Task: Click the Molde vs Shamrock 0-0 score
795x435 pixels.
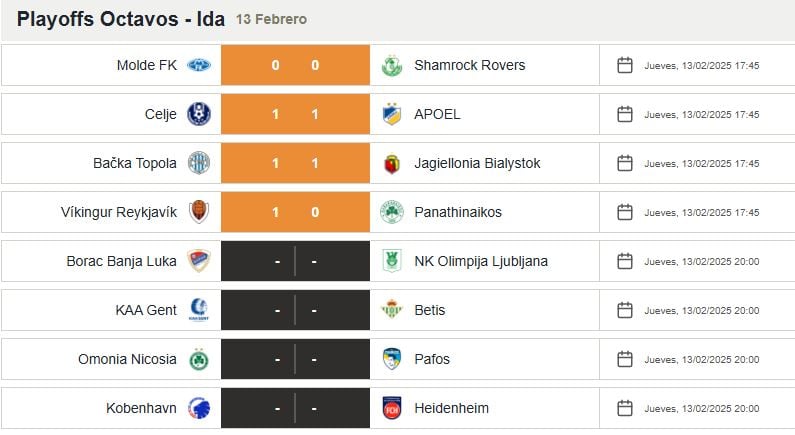Action: pos(295,65)
